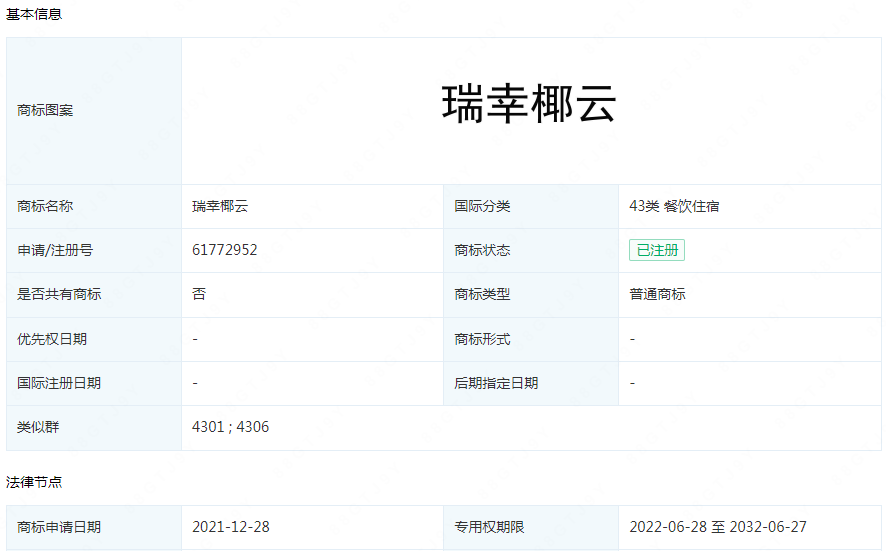
Task: Click the 瑞幸椰云 trademark image
Action: [529, 104]
